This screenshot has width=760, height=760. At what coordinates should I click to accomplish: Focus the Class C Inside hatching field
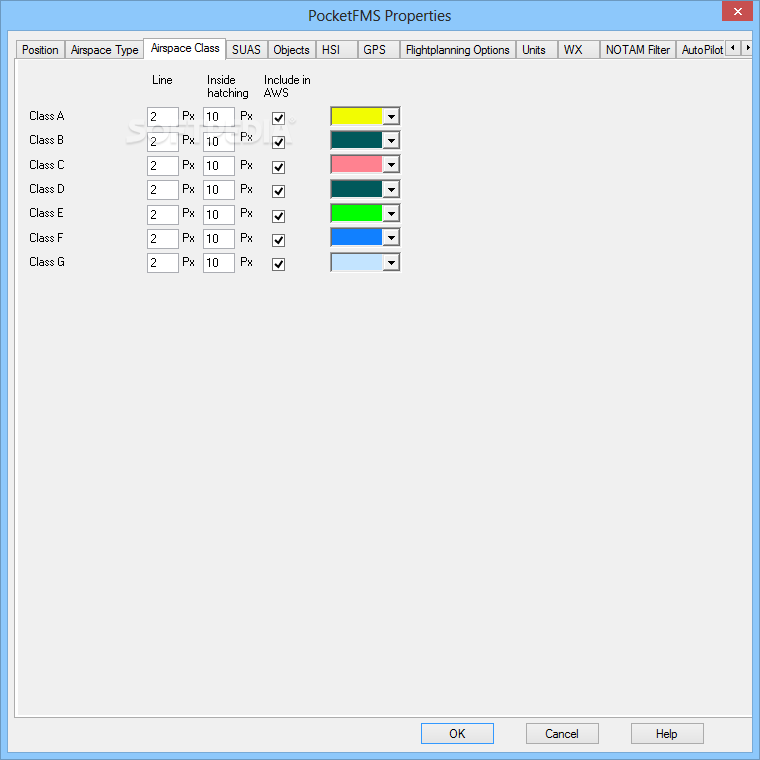point(219,166)
